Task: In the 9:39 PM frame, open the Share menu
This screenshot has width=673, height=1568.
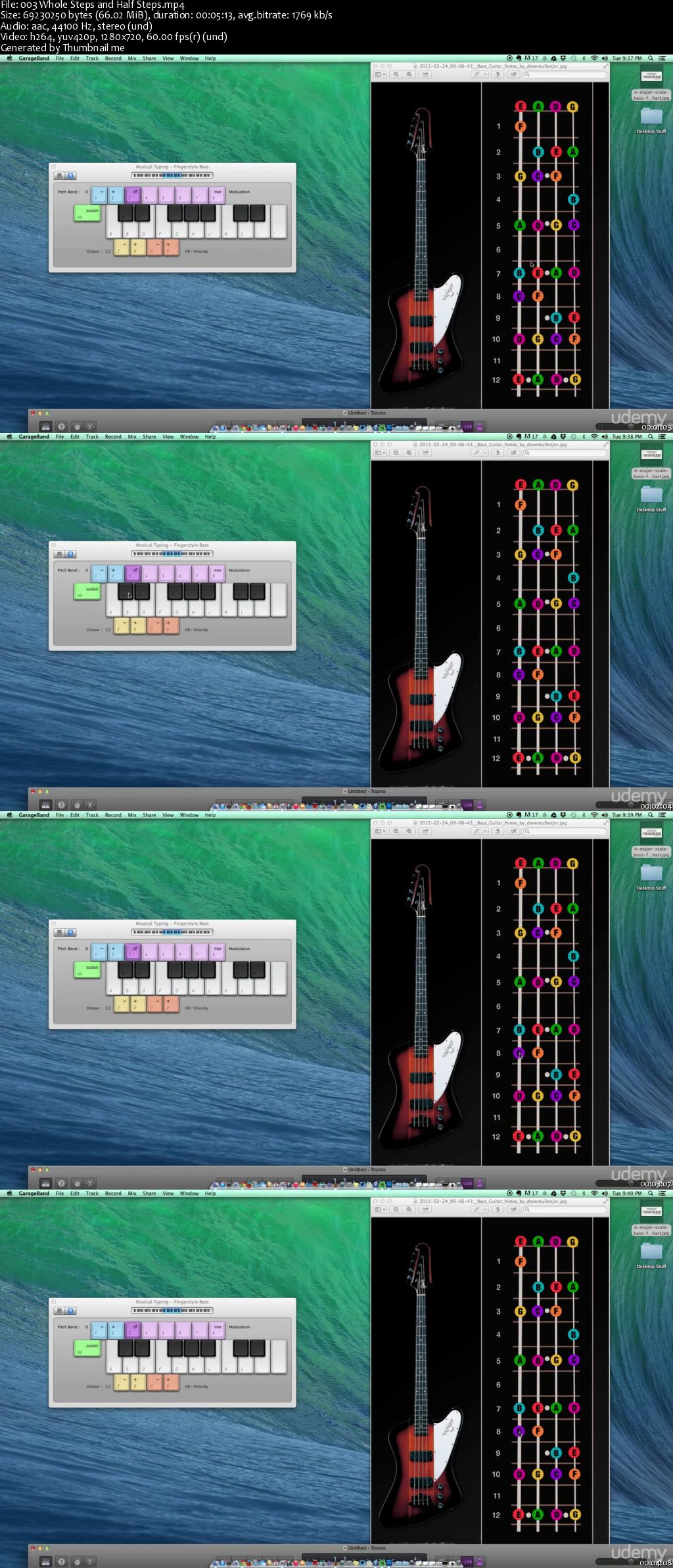Action: point(150,815)
